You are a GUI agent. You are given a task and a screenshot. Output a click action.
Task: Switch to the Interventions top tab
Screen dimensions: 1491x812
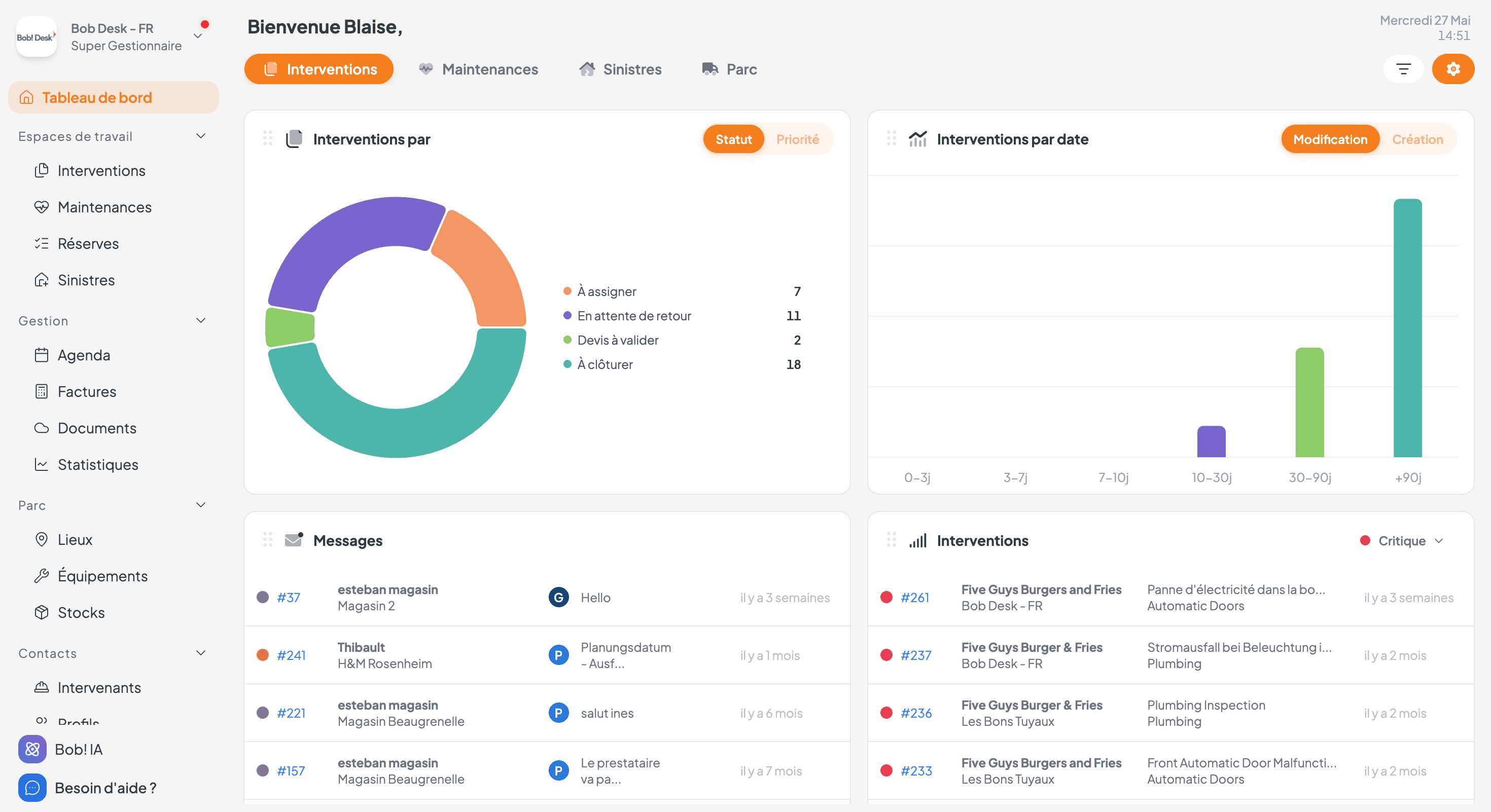[x=319, y=69]
